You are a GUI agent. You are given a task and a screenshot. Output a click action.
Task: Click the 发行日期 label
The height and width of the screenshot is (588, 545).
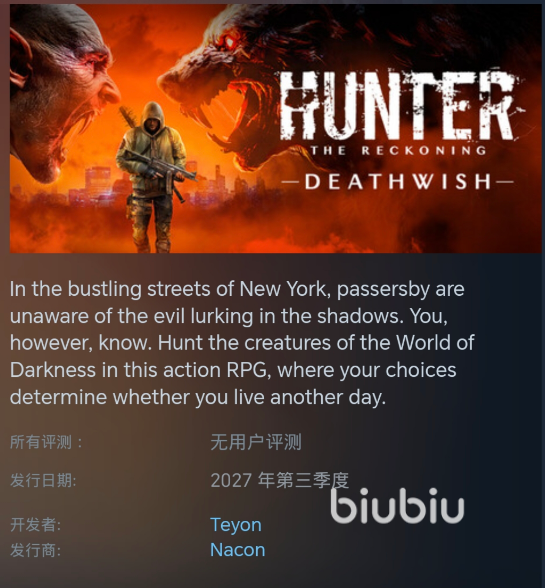[x=43, y=480]
